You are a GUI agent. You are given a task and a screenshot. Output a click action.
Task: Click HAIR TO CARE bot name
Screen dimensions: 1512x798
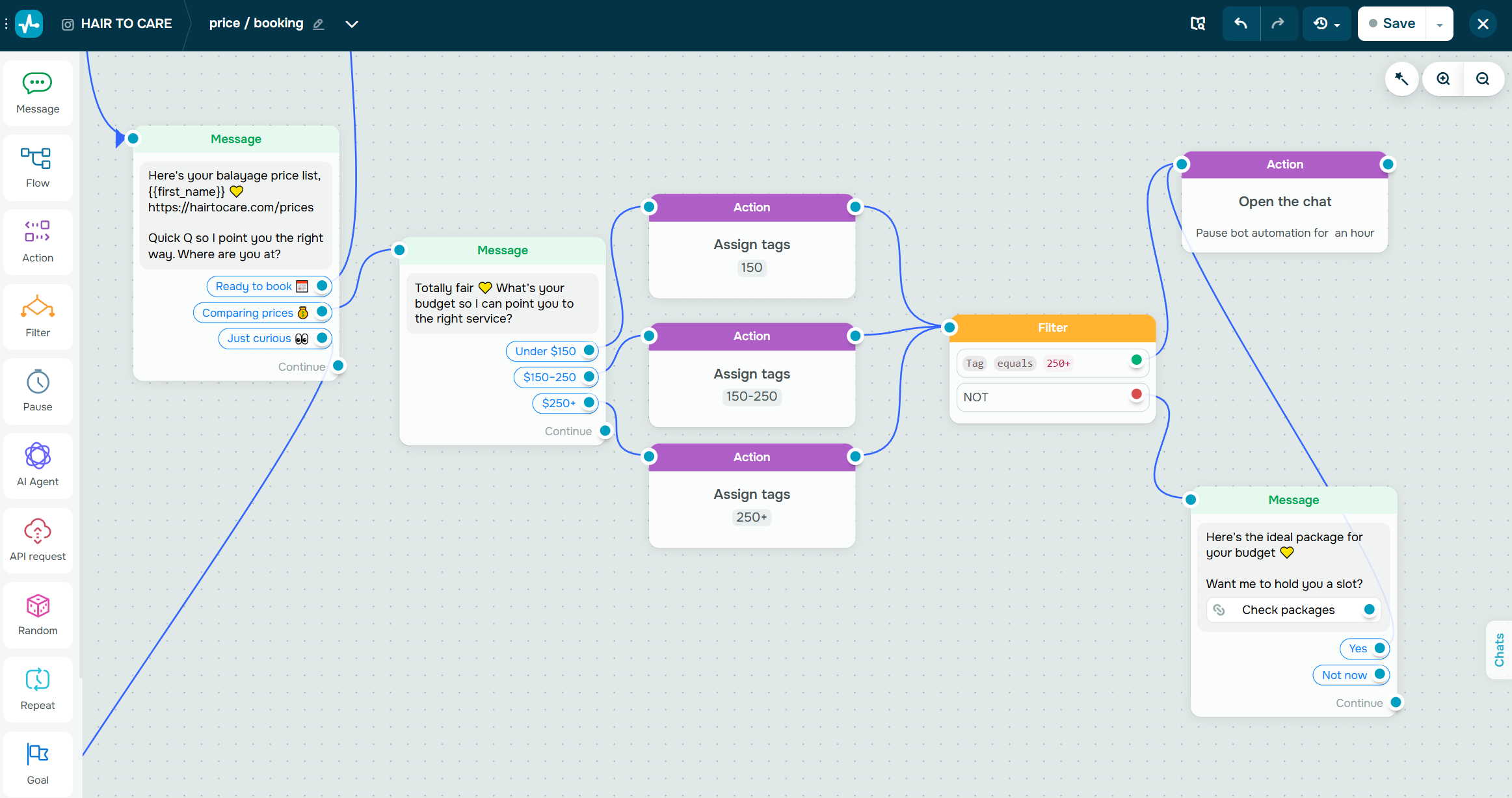126,23
